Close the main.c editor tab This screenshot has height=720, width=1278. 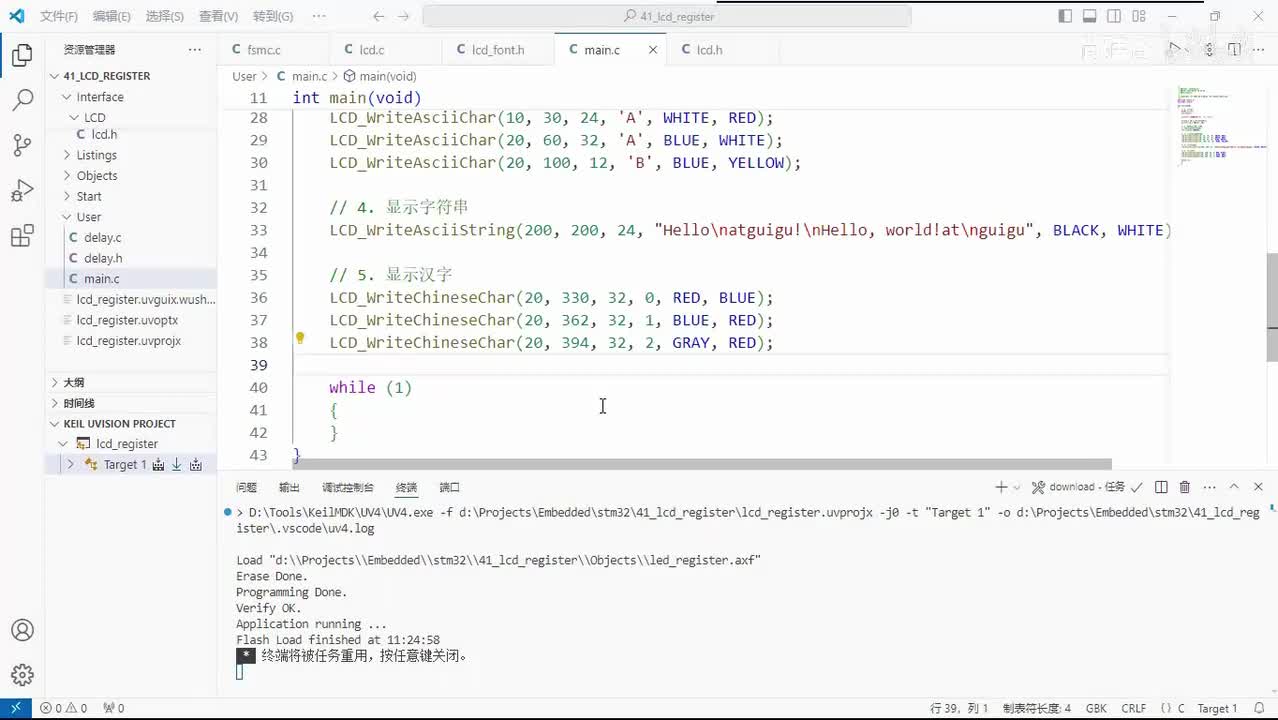point(653,50)
